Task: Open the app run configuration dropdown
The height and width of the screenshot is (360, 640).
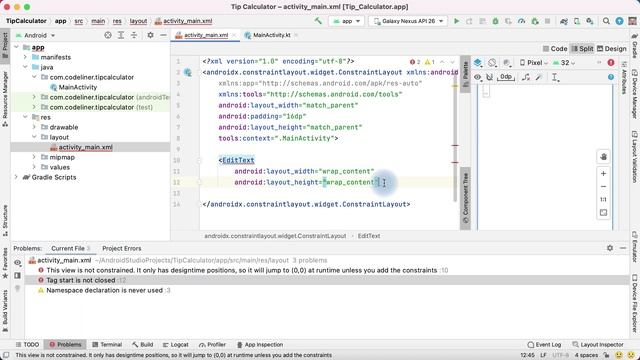Action: (x=347, y=21)
